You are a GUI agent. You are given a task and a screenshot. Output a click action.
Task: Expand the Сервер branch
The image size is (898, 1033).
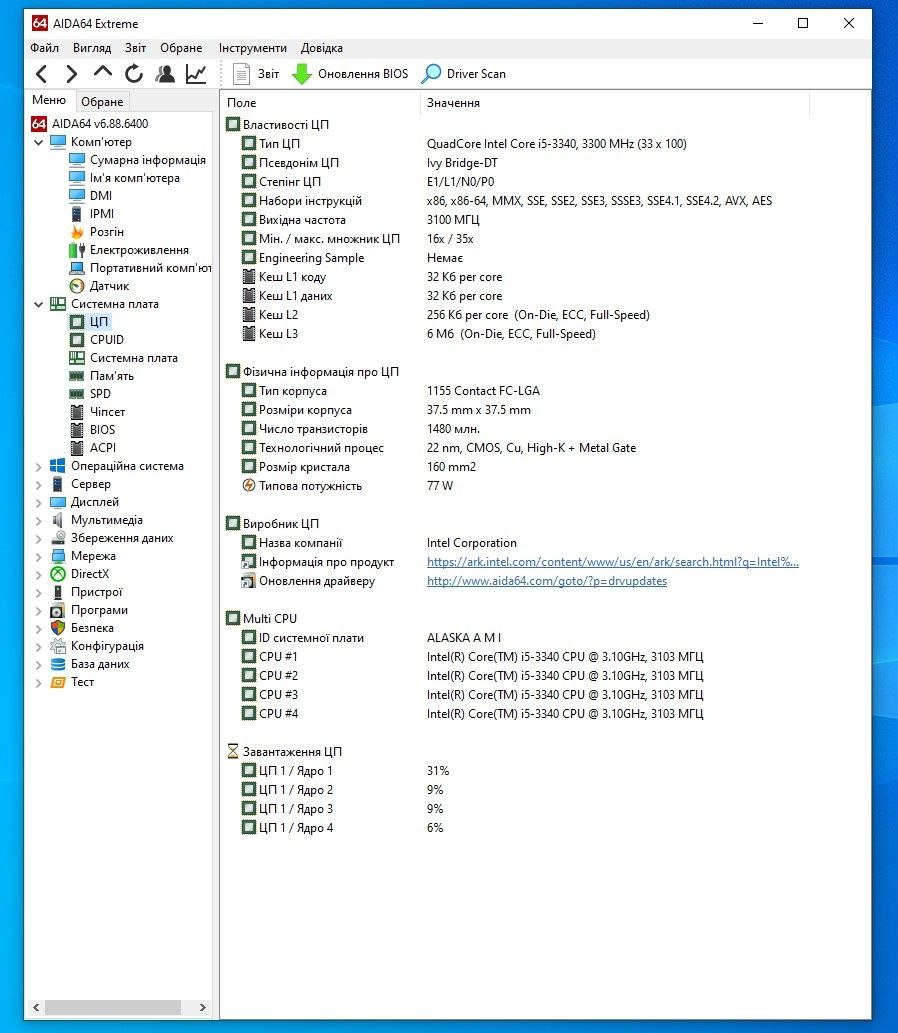(38, 484)
